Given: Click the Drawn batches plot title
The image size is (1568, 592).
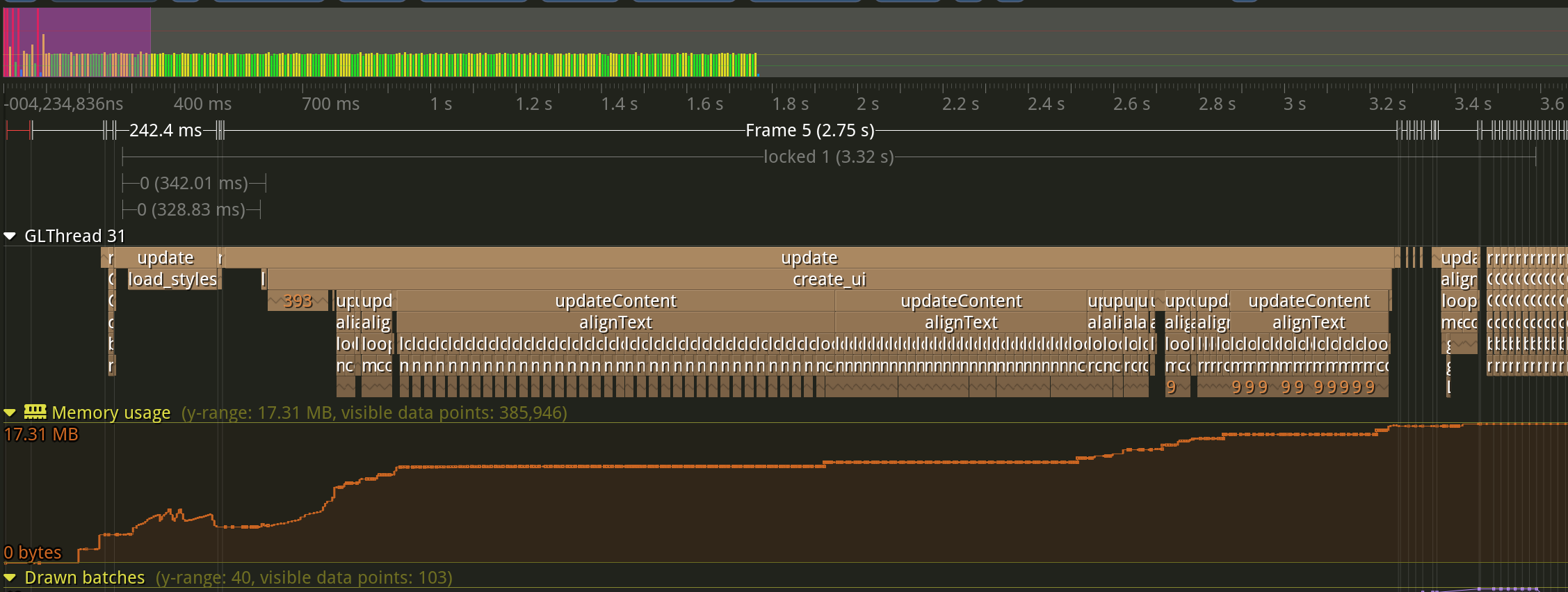Looking at the screenshot, I should pyautogui.click(x=84, y=578).
